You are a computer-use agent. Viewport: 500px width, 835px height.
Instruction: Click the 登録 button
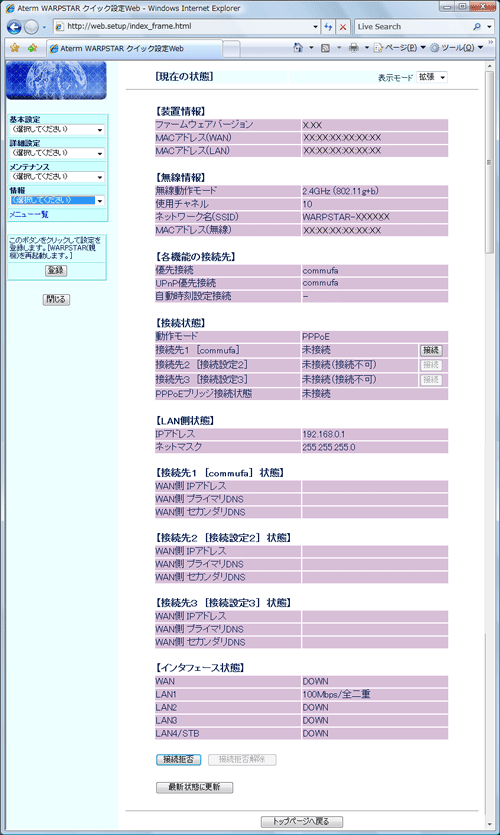tap(56, 271)
